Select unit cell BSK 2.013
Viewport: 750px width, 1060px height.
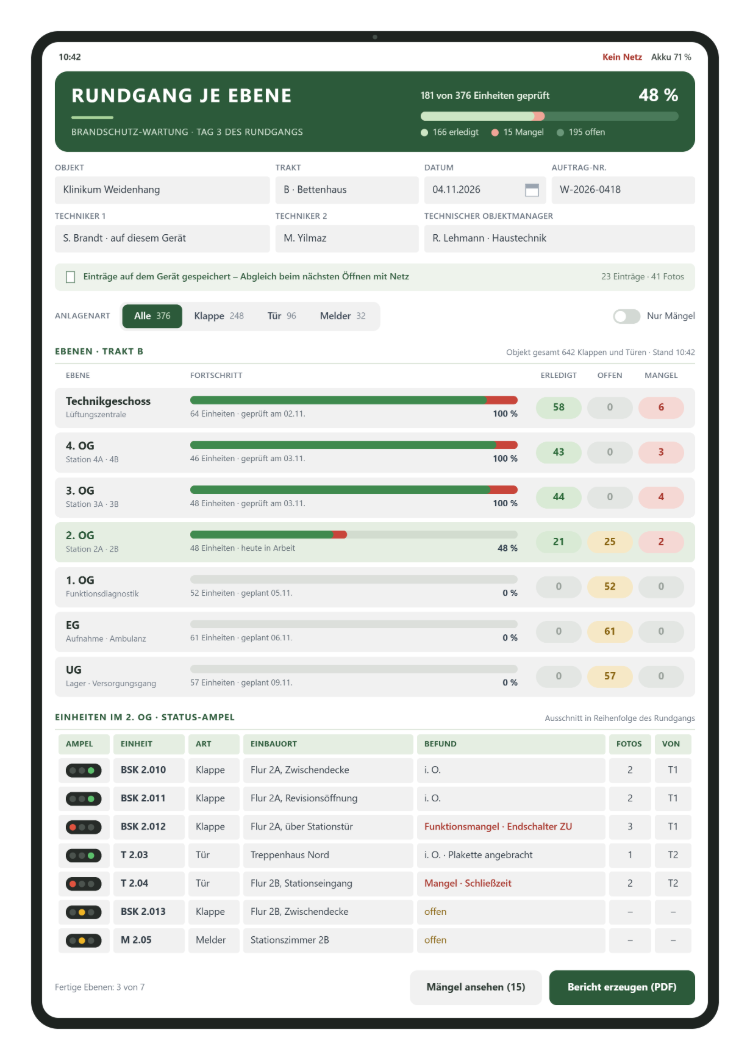[x=149, y=912]
